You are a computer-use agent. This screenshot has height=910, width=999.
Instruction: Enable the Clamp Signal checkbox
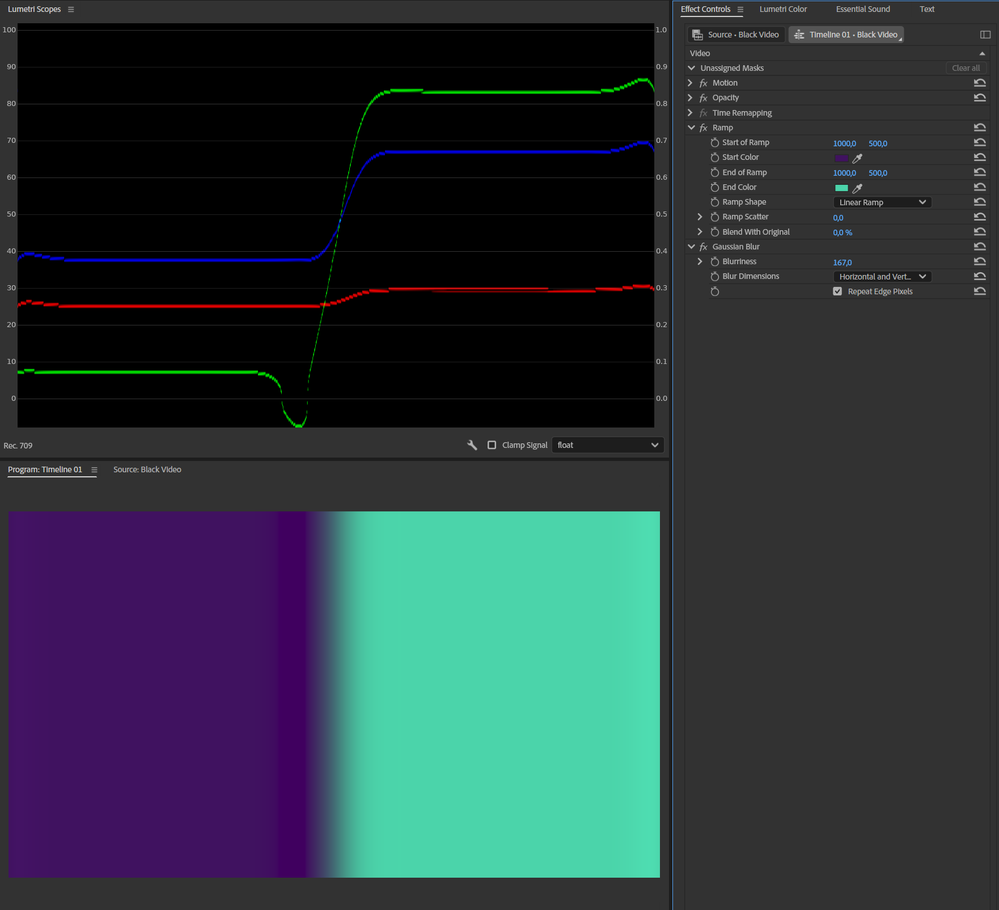[x=492, y=445]
